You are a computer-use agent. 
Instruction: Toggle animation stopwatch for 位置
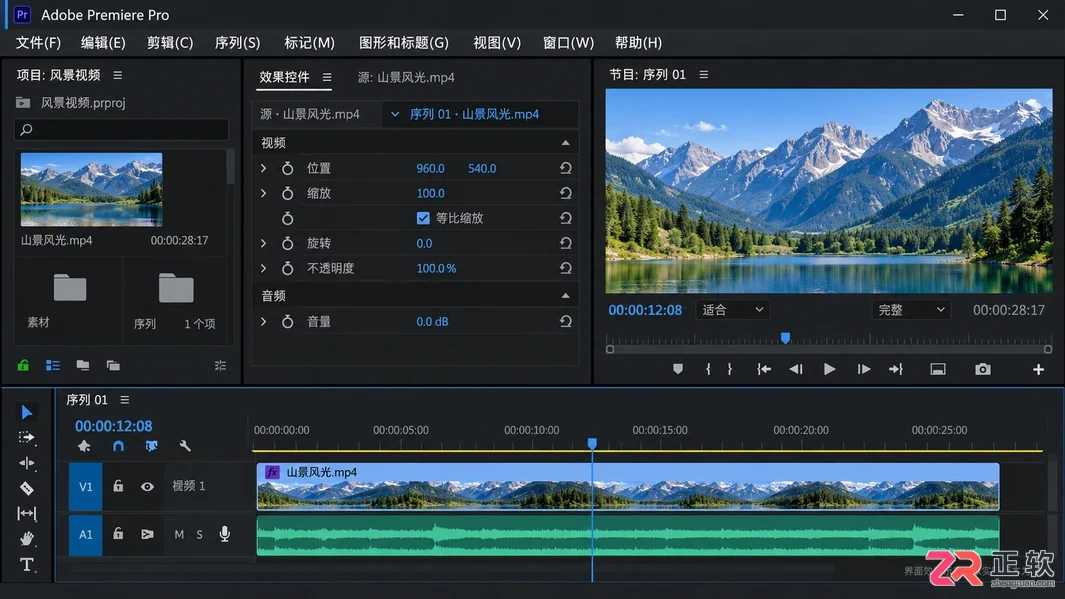pos(287,168)
